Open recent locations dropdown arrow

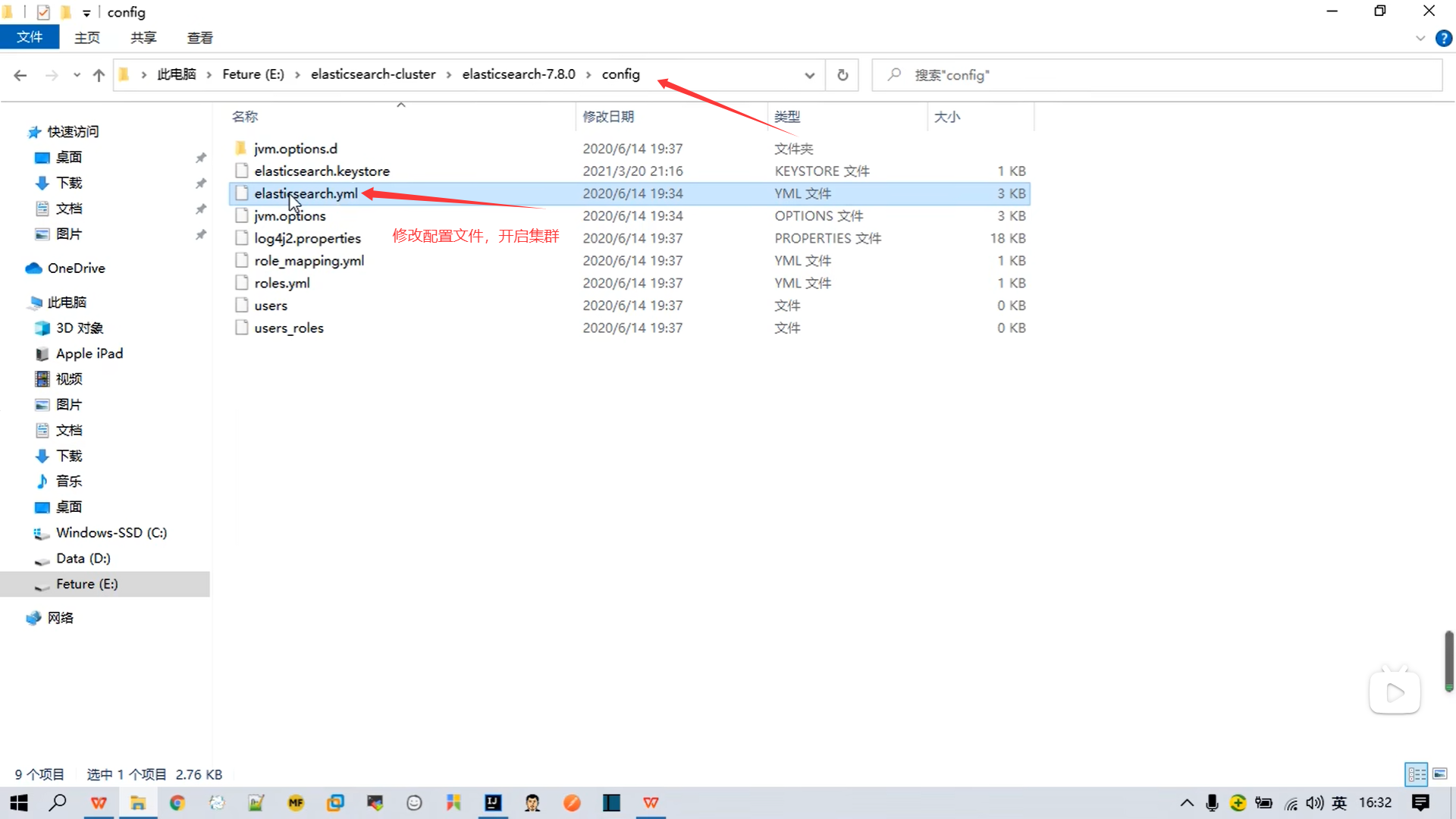point(77,75)
